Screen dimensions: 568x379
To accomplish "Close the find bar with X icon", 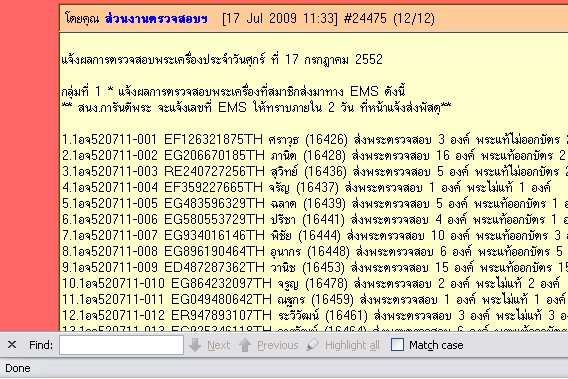I will click(x=12, y=345).
